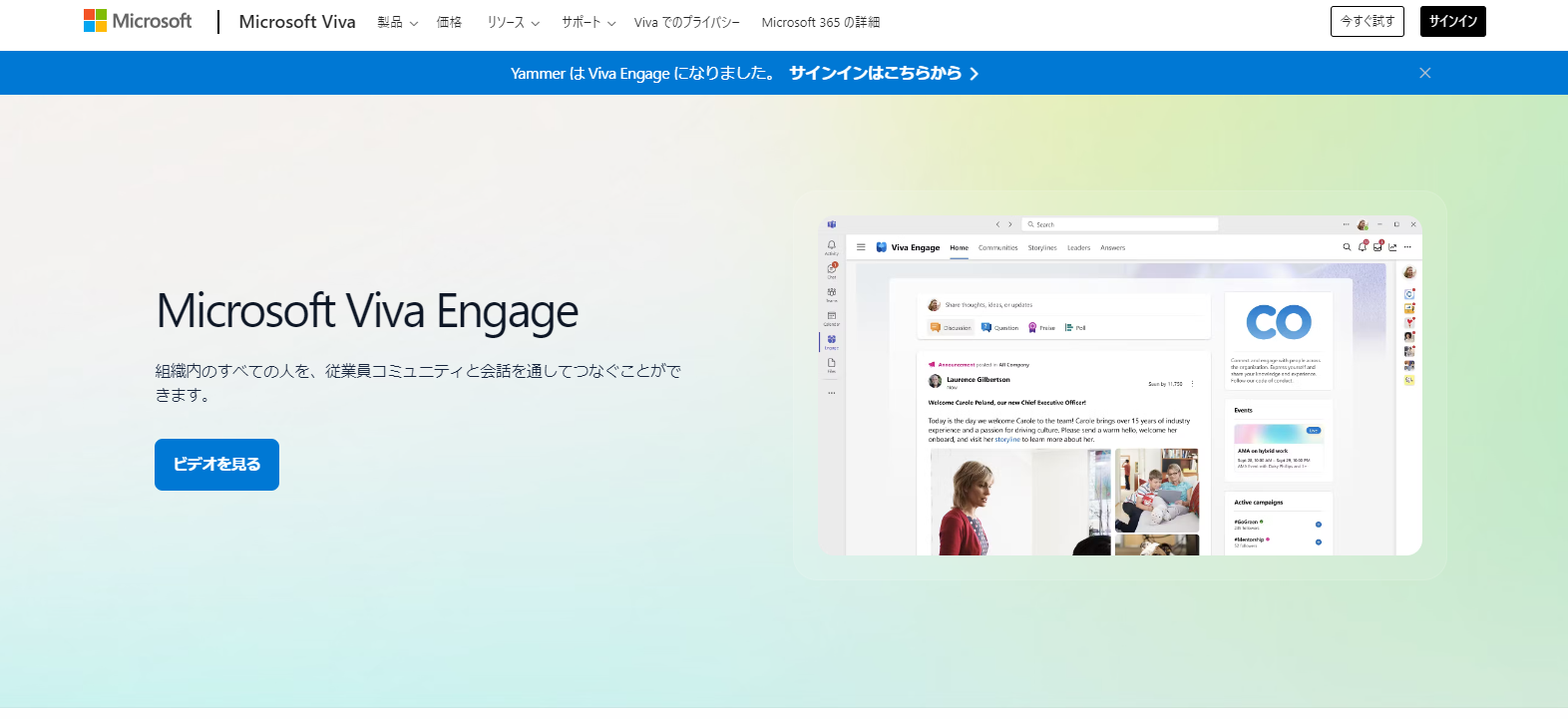Image resolution: width=1568 pixels, height=719 pixels.
Task: Click the AMA on hybrid work event card
Action: click(x=1279, y=447)
